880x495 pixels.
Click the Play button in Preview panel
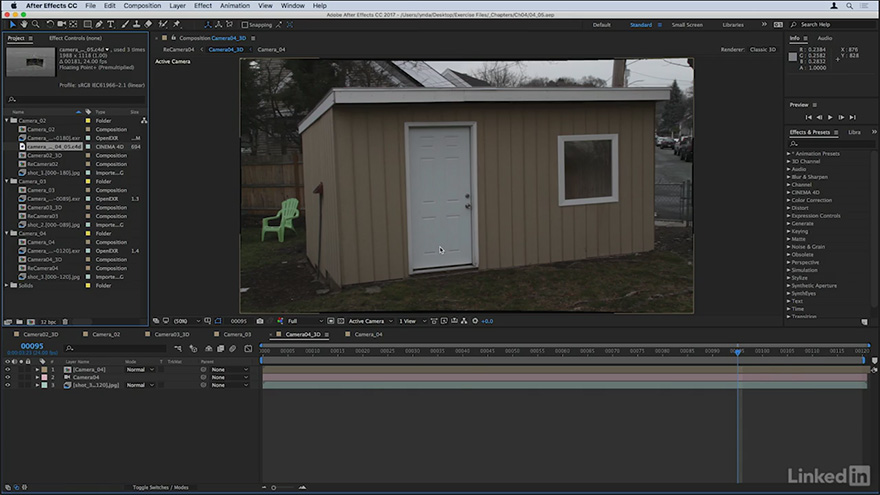(830, 117)
